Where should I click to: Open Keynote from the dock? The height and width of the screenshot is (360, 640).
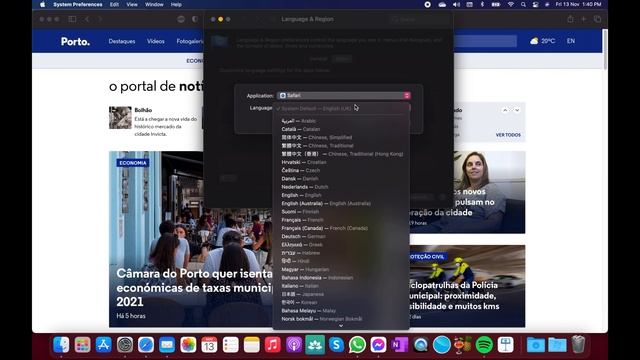(x=505, y=345)
